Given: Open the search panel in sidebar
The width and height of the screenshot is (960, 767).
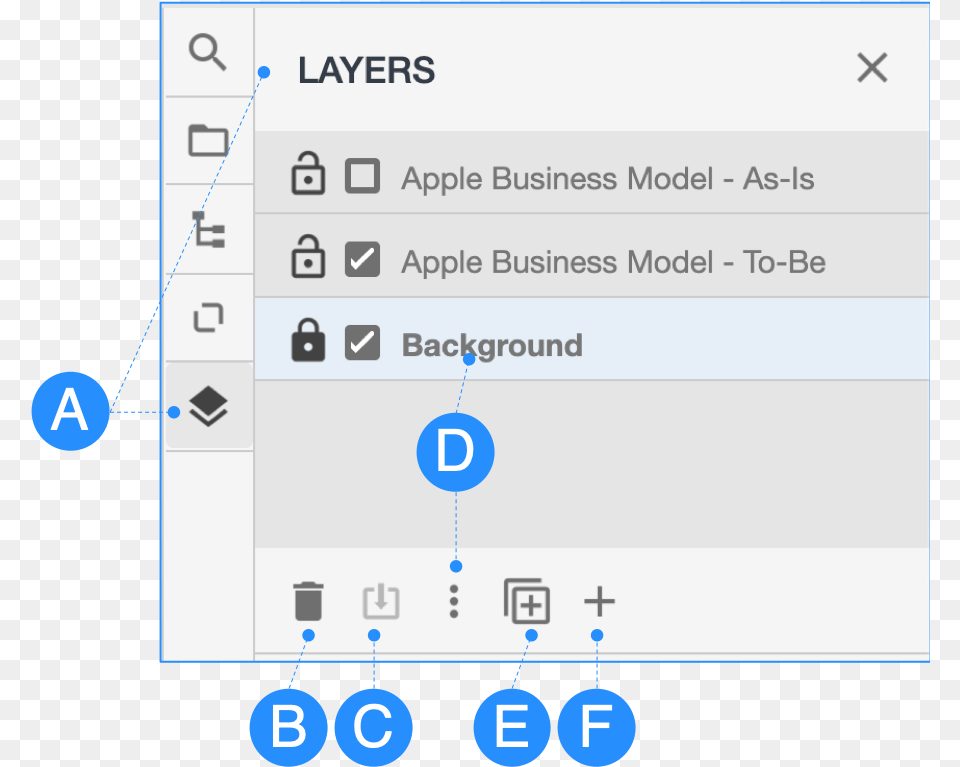Looking at the screenshot, I should pyautogui.click(x=208, y=52).
